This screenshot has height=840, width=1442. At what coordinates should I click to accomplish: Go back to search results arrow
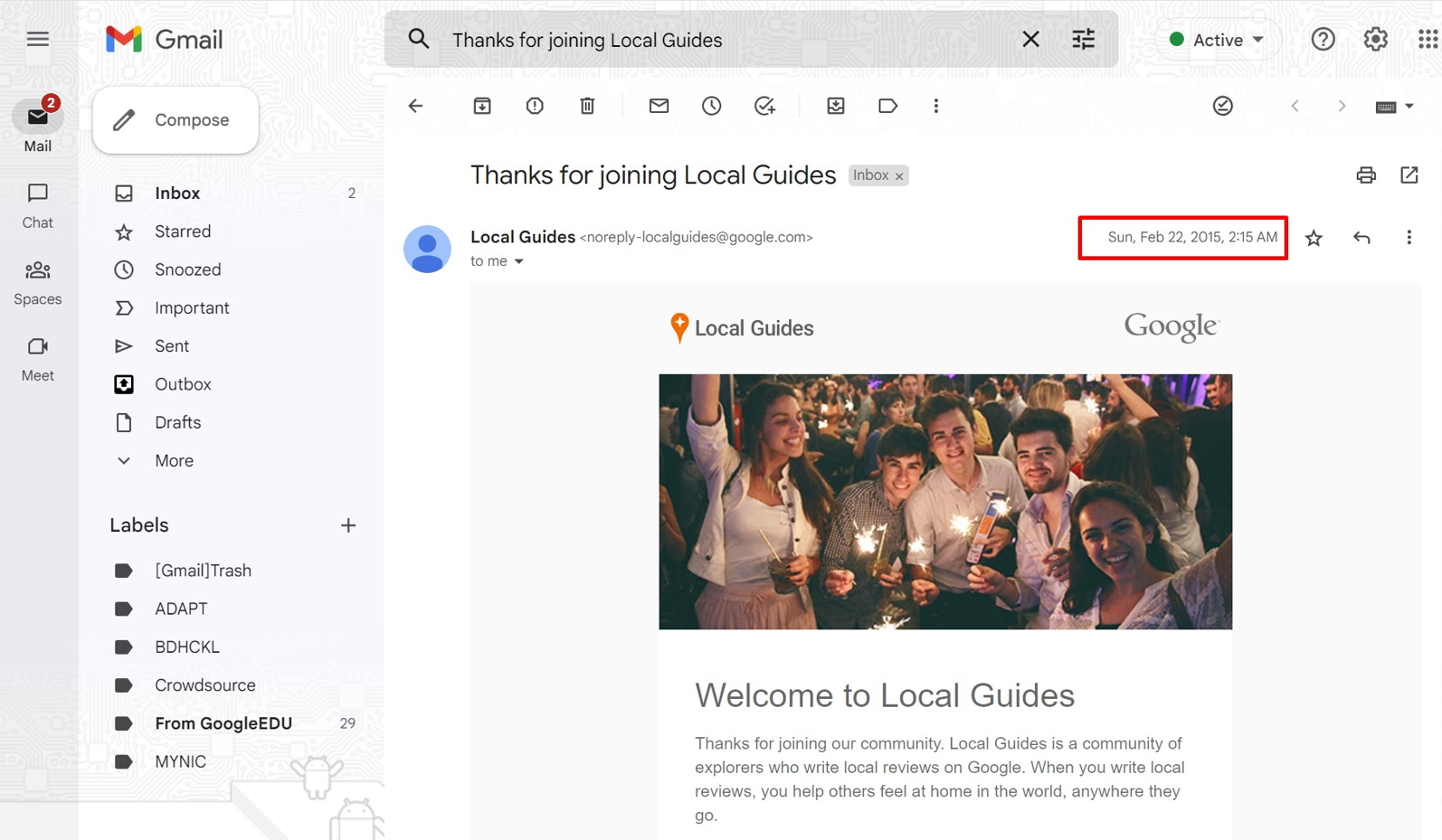(x=415, y=106)
